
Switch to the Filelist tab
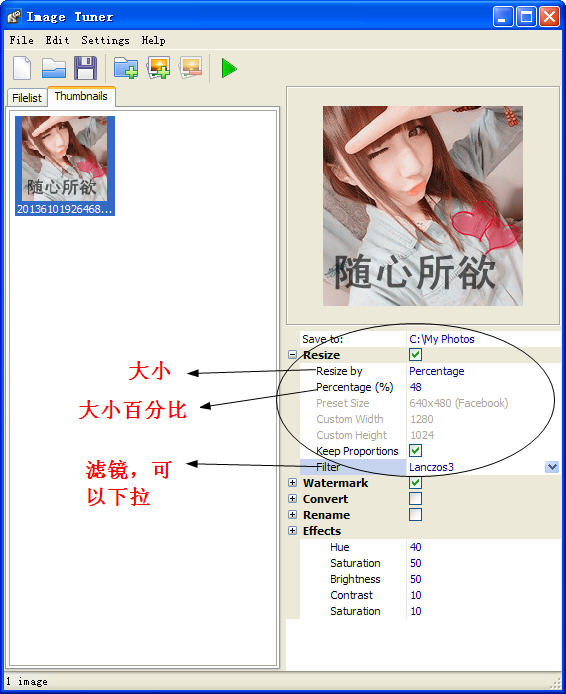pyautogui.click(x=27, y=98)
